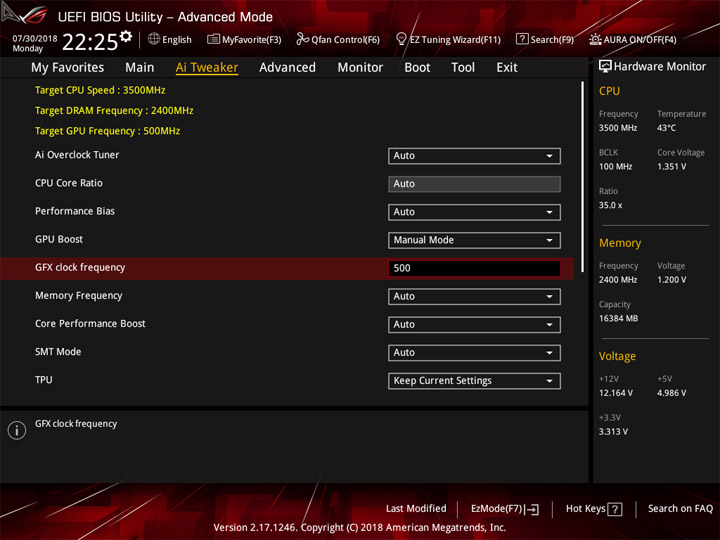Click the info icon in help panel
720x540 pixels.
pyautogui.click(x=17, y=430)
